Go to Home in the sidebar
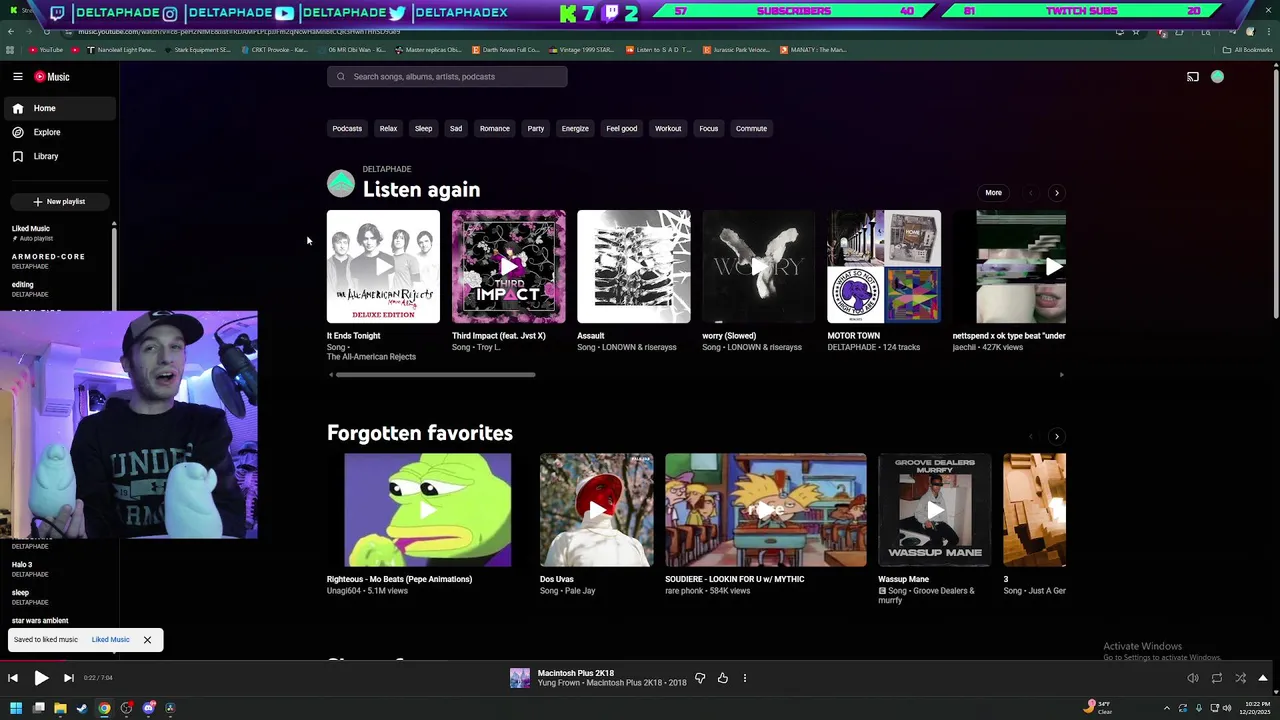This screenshot has width=1280, height=720. pyautogui.click(x=58, y=108)
